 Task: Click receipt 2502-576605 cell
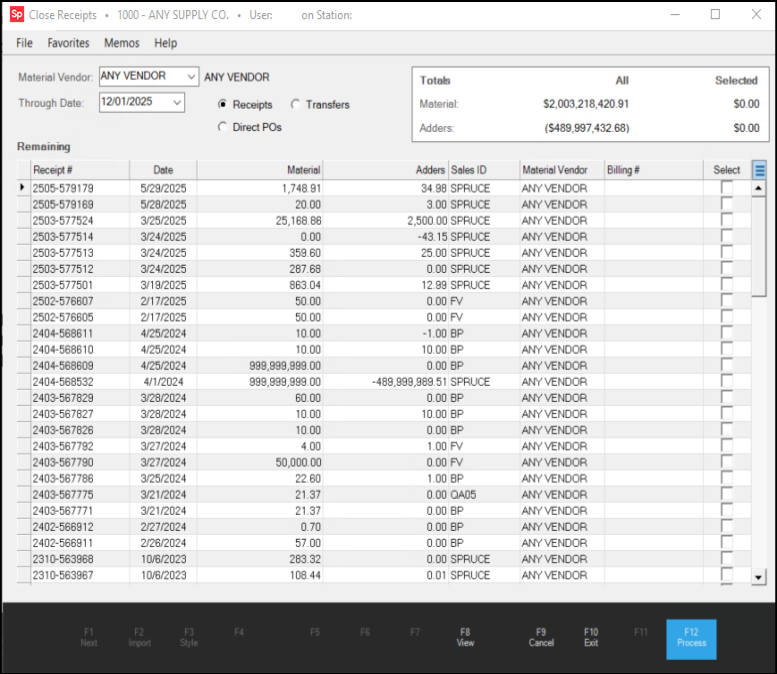[x=80, y=317]
